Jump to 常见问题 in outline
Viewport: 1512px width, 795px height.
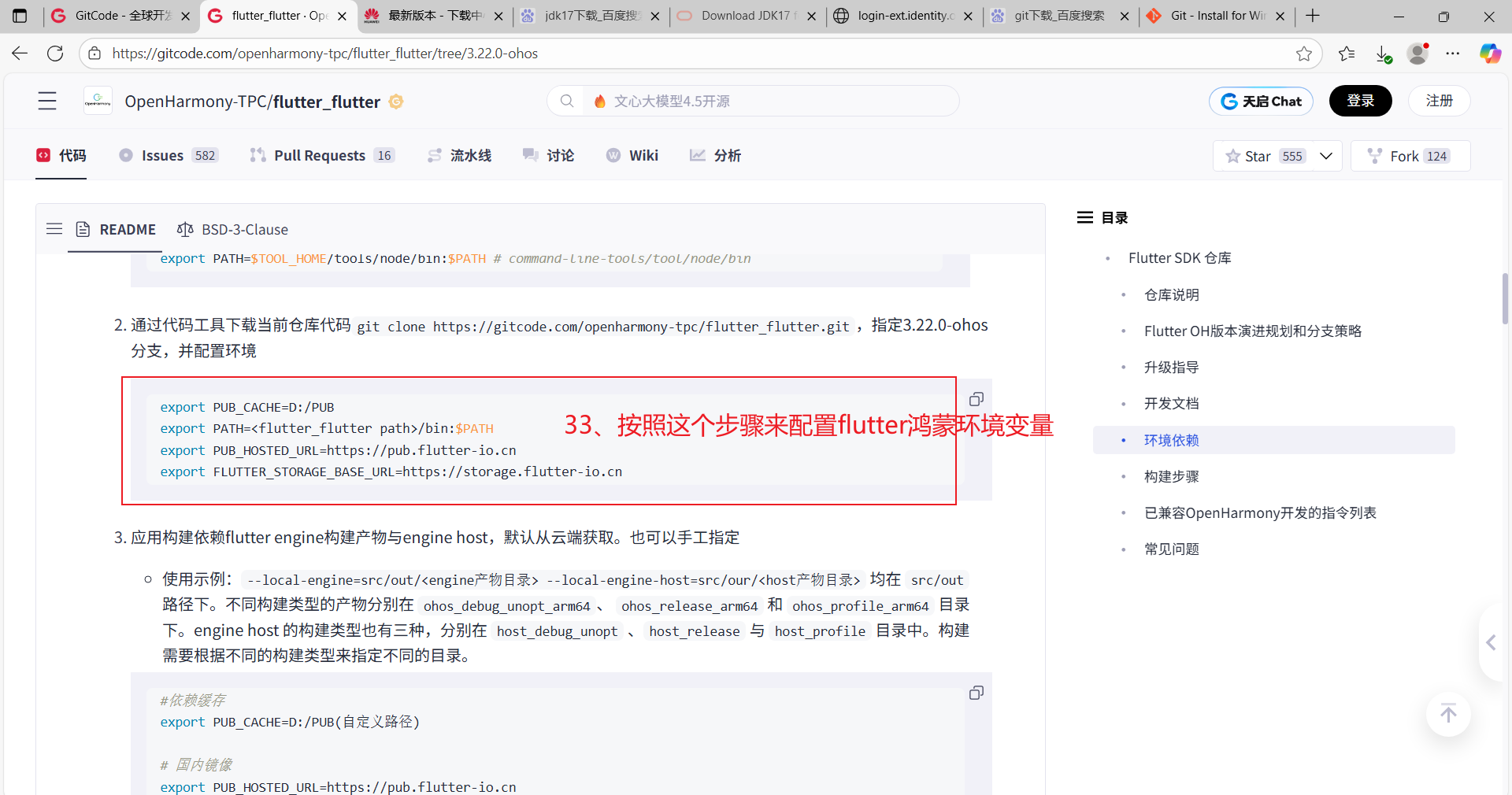[x=1171, y=549]
